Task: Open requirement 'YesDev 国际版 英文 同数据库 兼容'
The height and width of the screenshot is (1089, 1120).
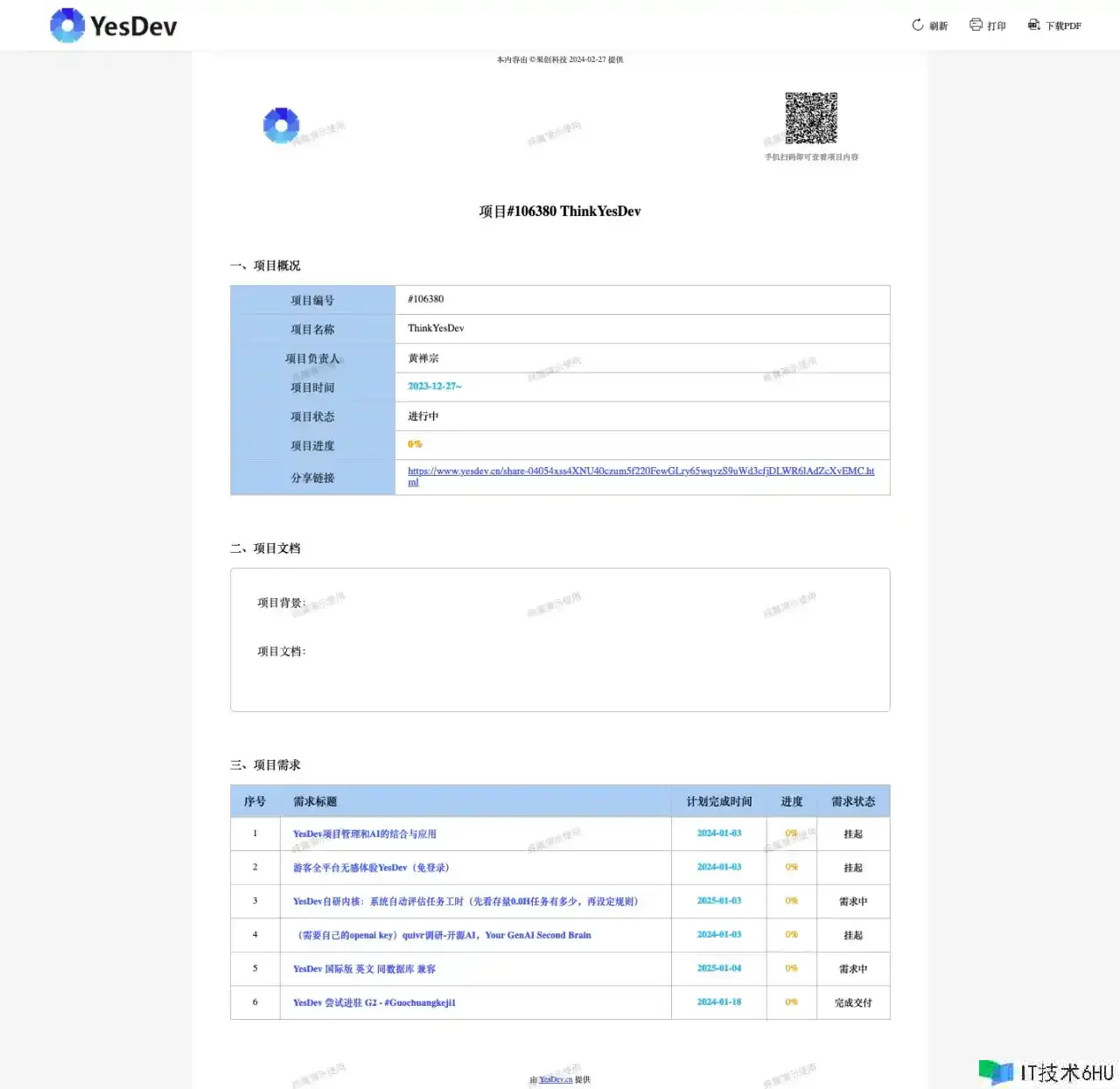Action: tap(364, 969)
